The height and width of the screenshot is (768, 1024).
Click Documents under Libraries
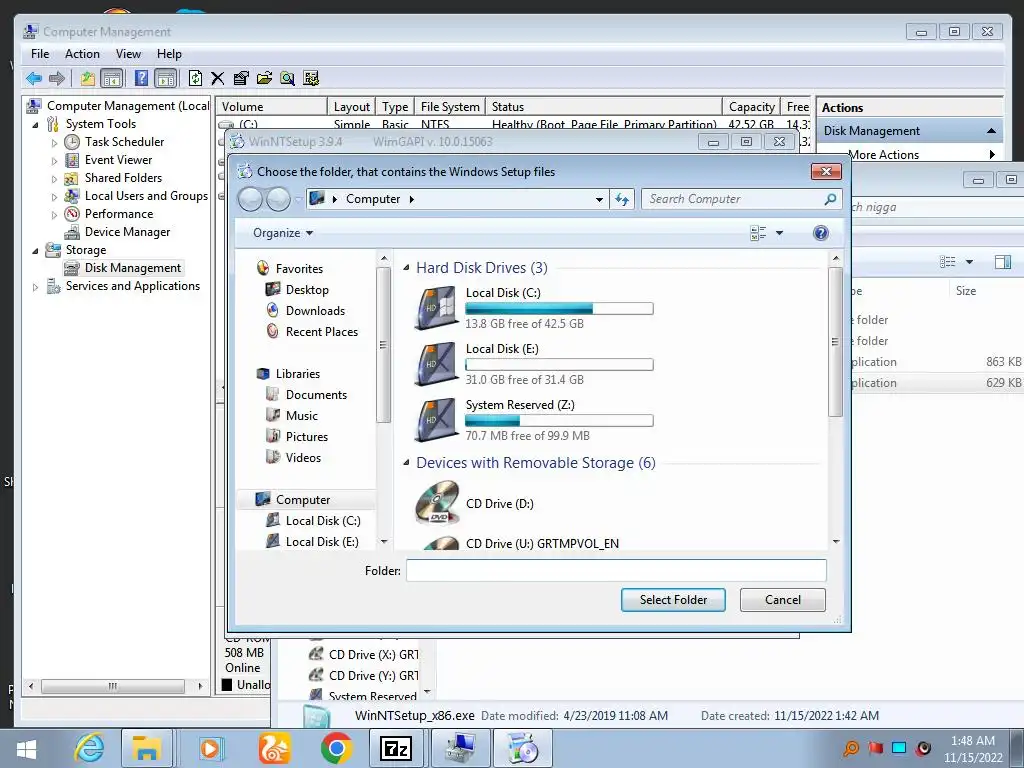[x=316, y=394]
